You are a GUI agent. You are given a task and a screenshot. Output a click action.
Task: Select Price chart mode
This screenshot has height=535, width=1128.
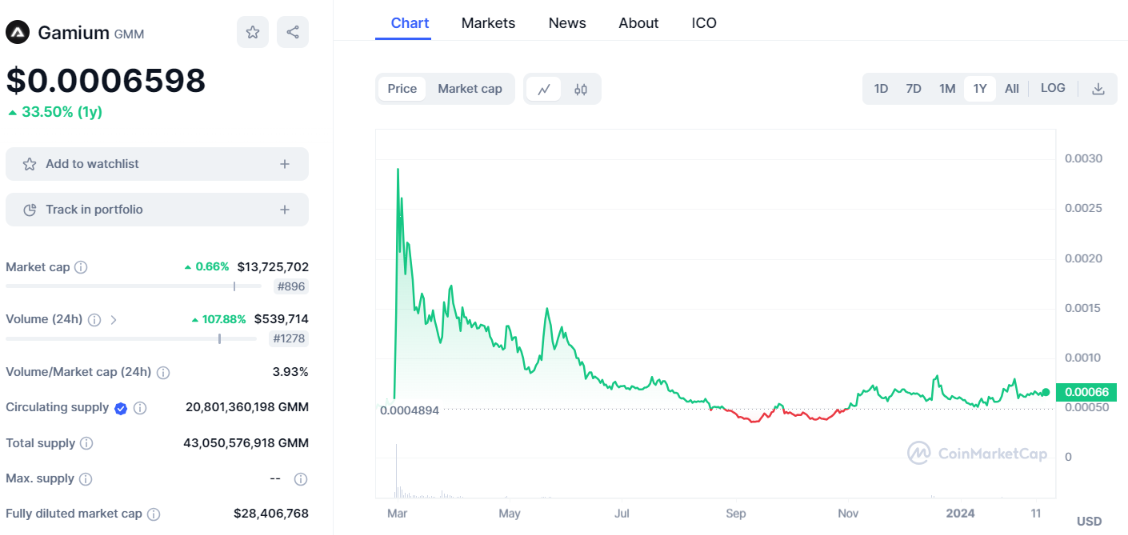(x=402, y=89)
